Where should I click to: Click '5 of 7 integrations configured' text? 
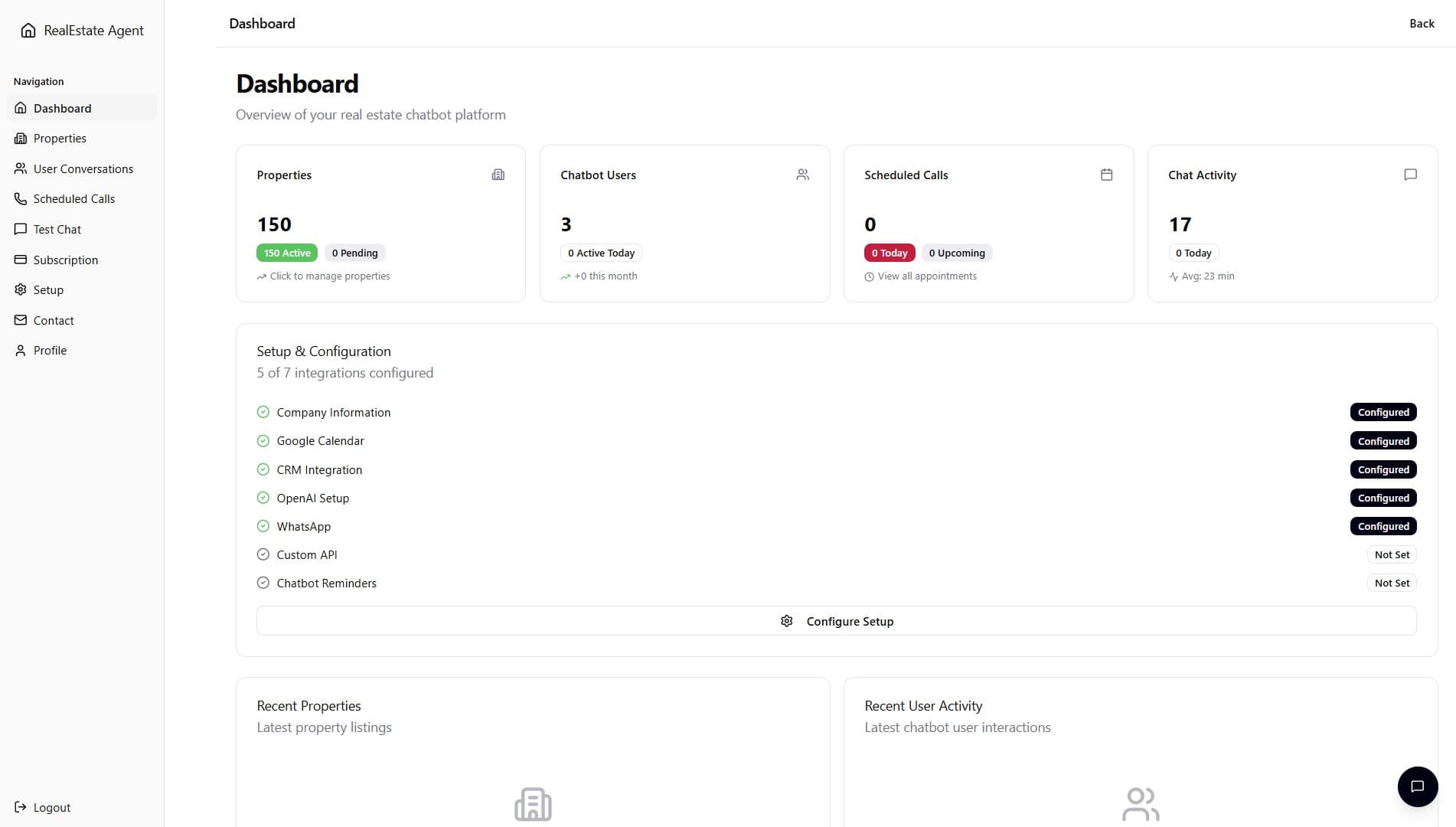345,373
